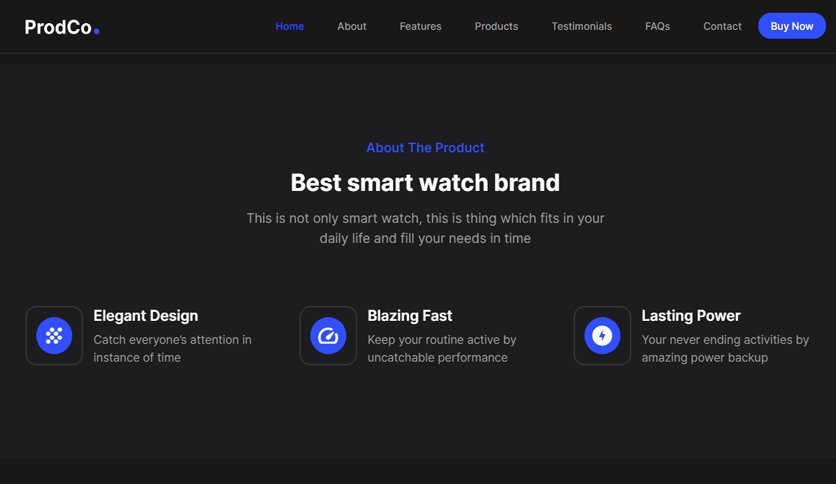This screenshot has width=836, height=484.
Task: Click 'Your never ending activities' description
Action: (725, 349)
